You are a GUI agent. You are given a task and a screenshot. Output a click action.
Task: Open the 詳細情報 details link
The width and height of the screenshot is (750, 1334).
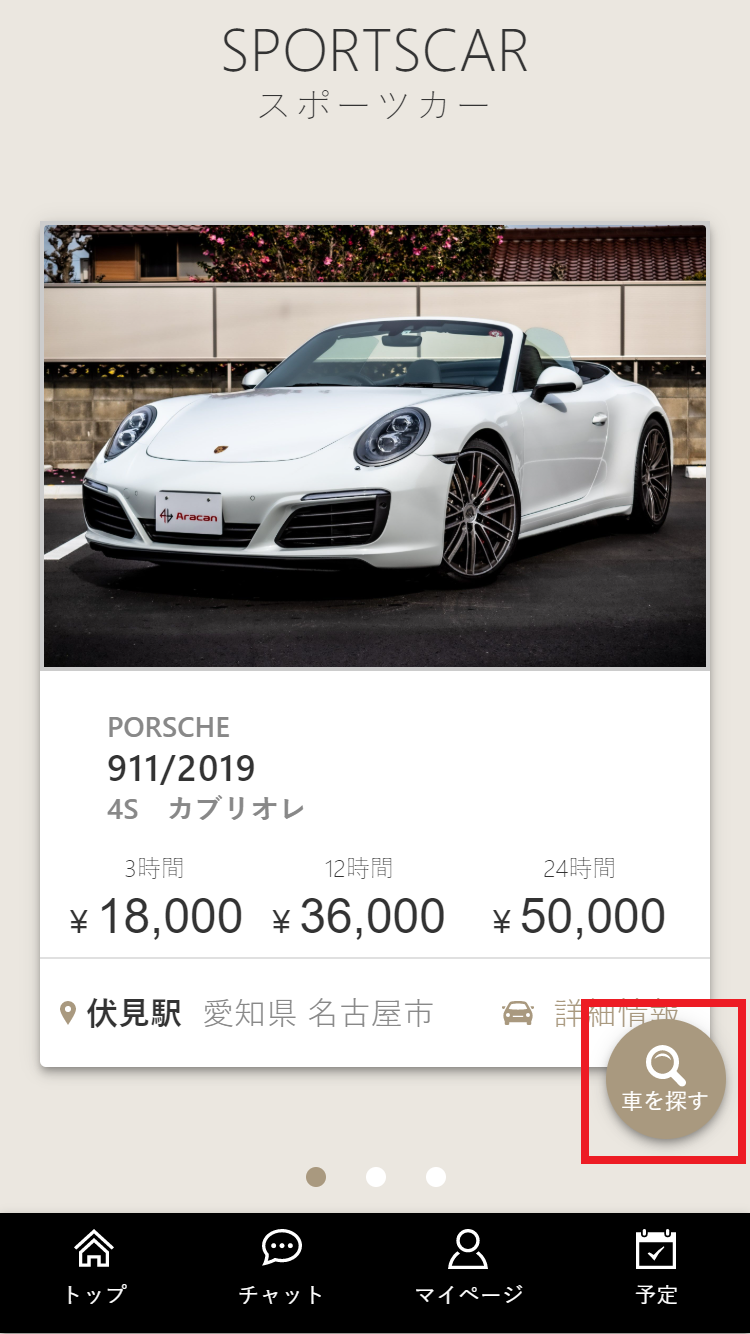click(x=617, y=1014)
